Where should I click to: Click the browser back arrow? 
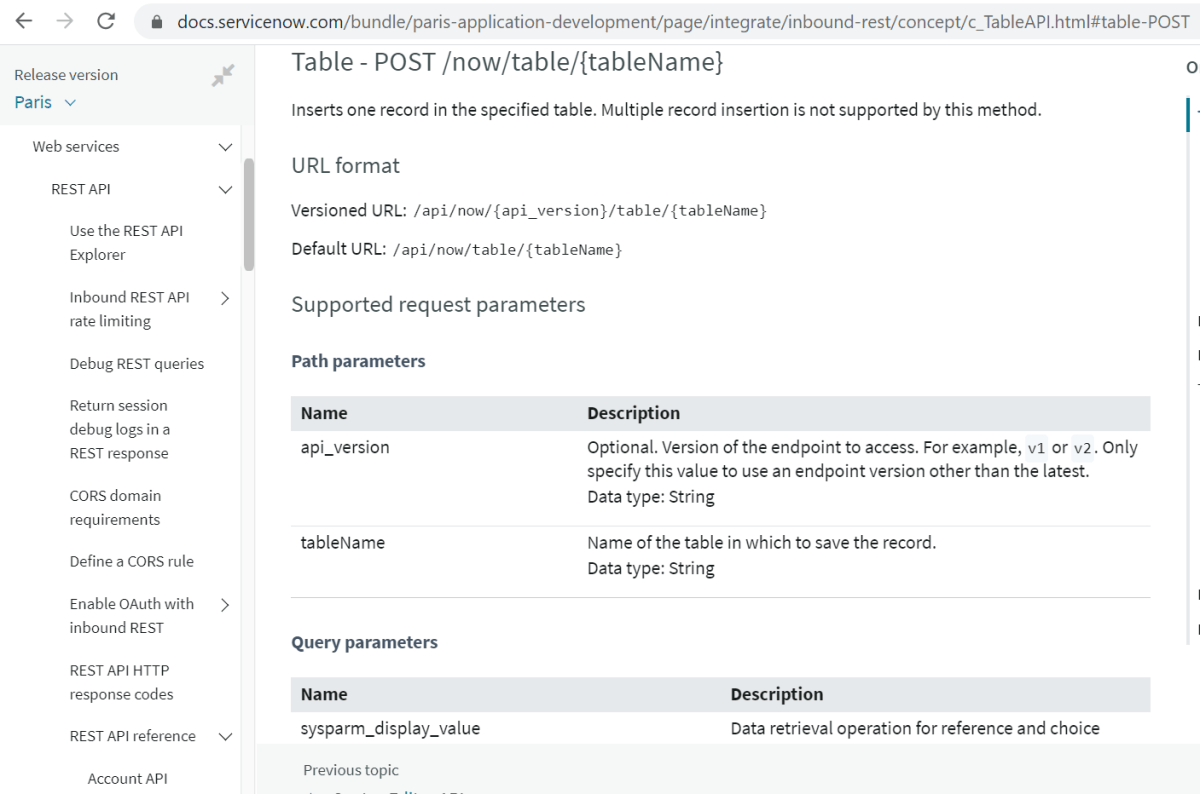(24, 21)
